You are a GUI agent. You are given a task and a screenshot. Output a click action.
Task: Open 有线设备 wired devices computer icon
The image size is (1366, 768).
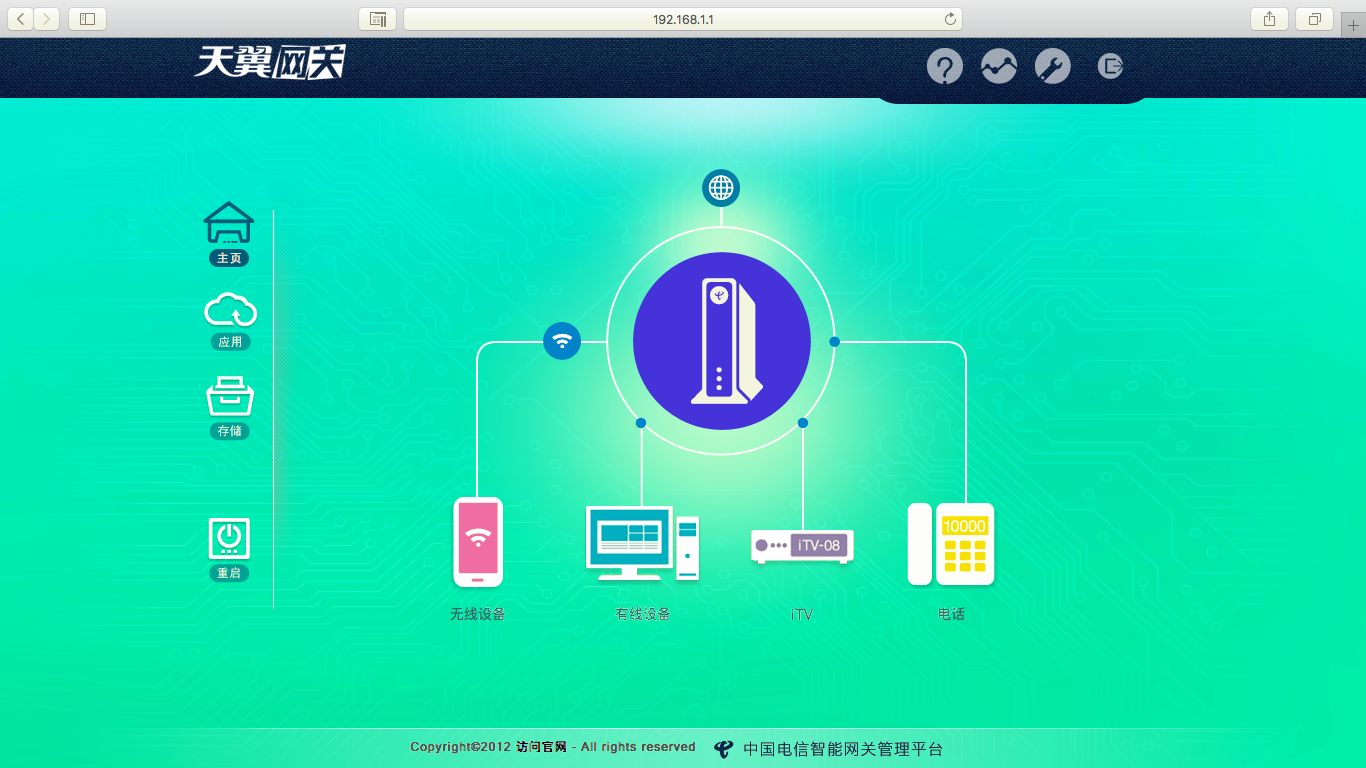tap(640, 545)
